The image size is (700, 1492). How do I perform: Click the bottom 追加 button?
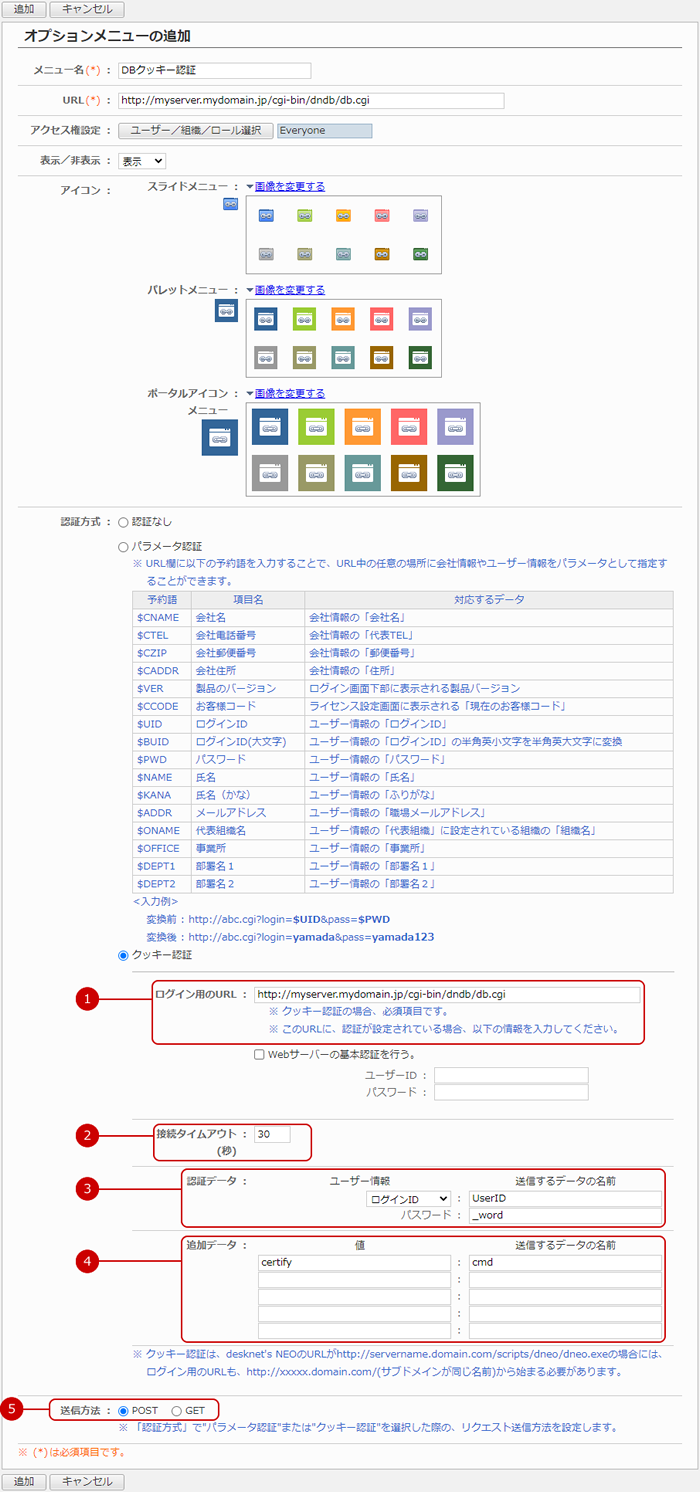[23, 1481]
